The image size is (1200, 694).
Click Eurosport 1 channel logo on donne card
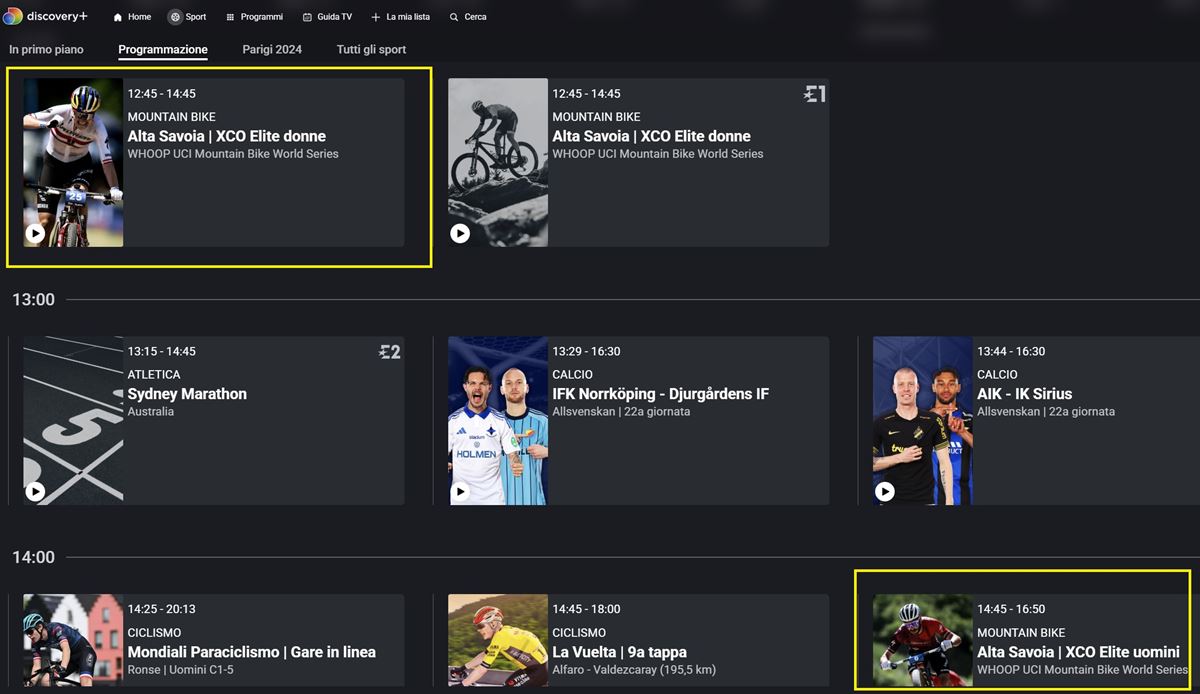tap(814, 94)
